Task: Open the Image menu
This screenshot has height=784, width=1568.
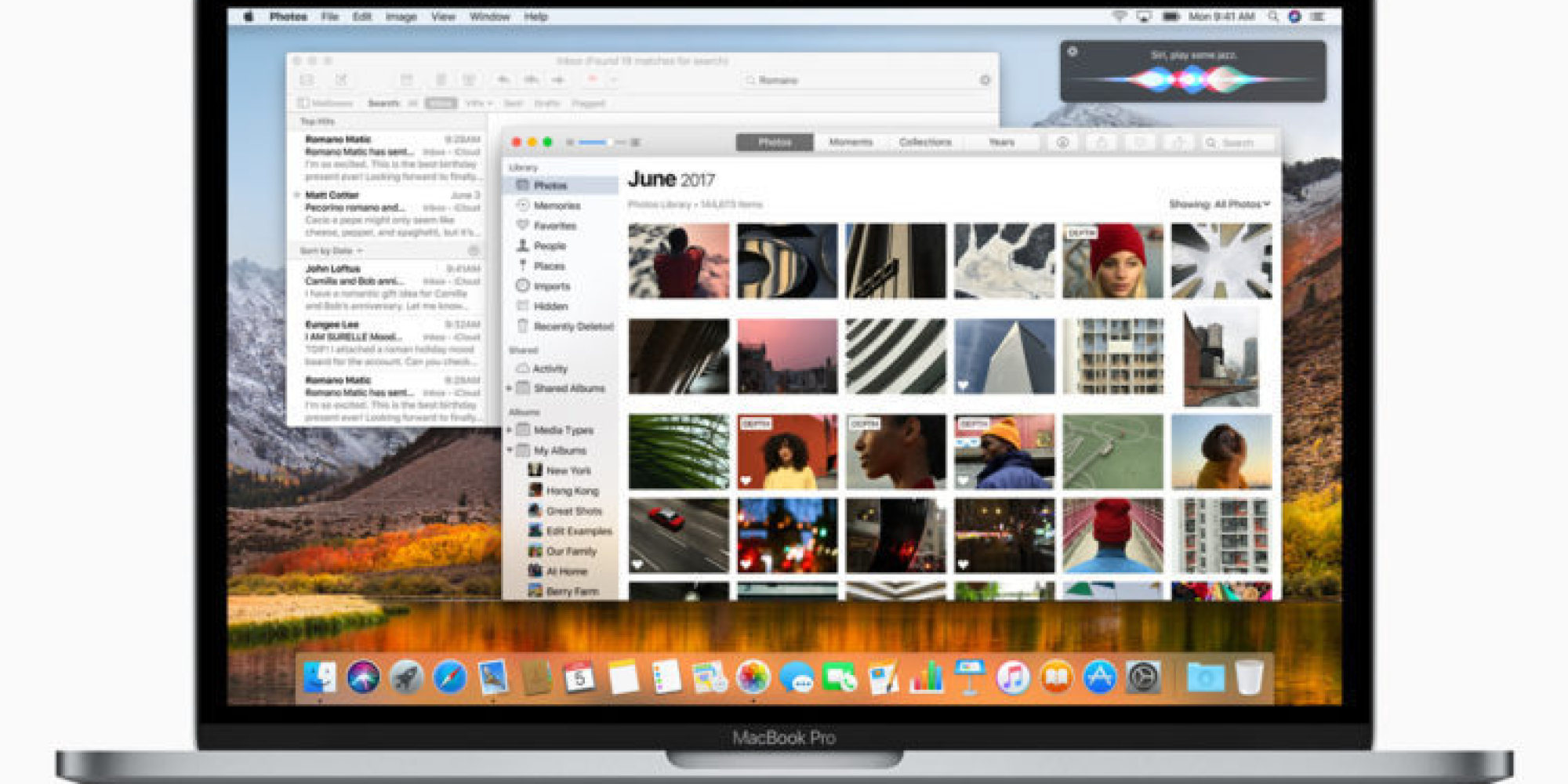Action: 401,16
